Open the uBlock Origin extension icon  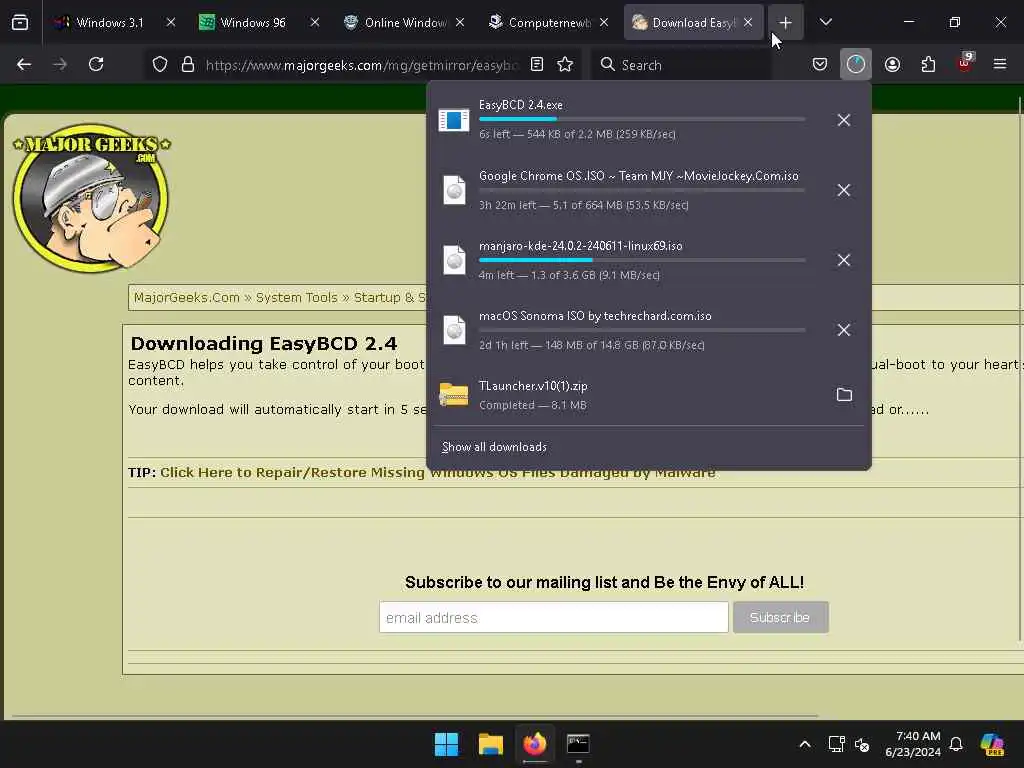[x=965, y=64]
